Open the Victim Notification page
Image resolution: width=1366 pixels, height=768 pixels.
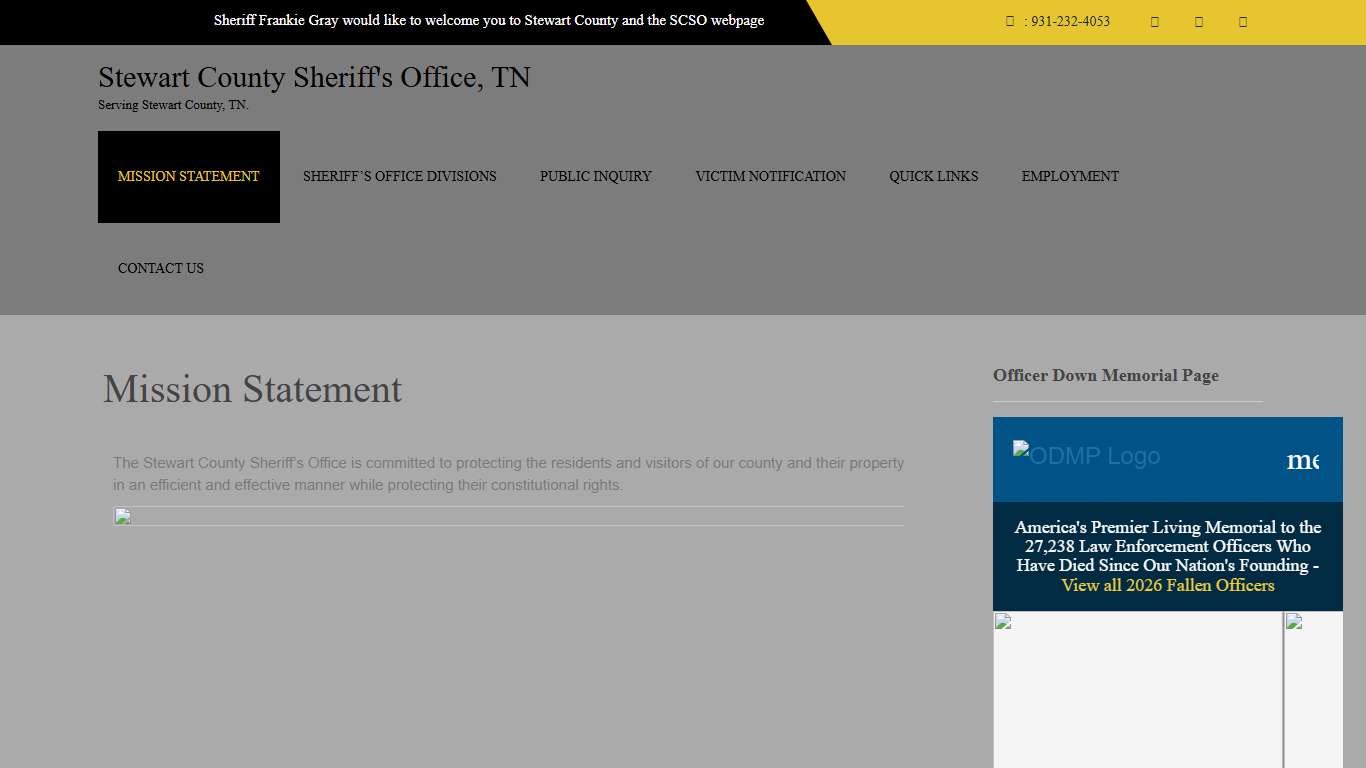coord(770,176)
